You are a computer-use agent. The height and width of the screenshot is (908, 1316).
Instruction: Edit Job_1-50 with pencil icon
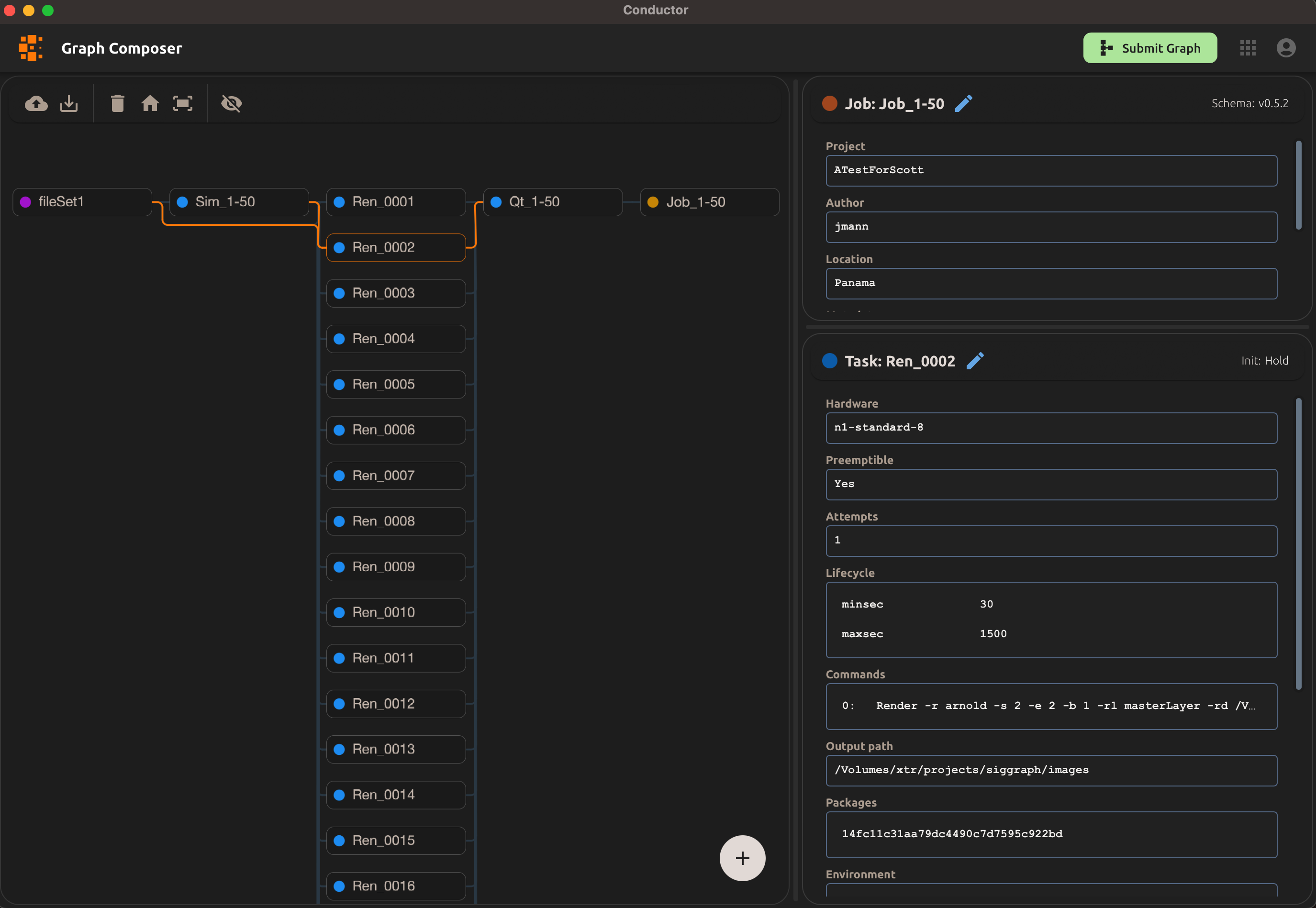click(x=964, y=103)
